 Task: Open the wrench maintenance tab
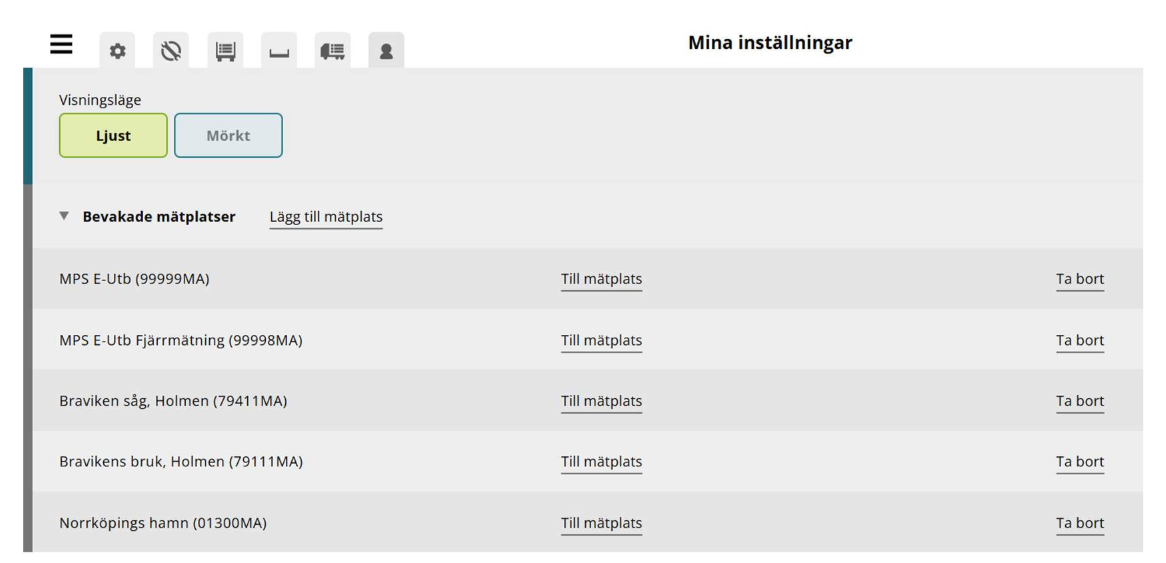pos(171,51)
